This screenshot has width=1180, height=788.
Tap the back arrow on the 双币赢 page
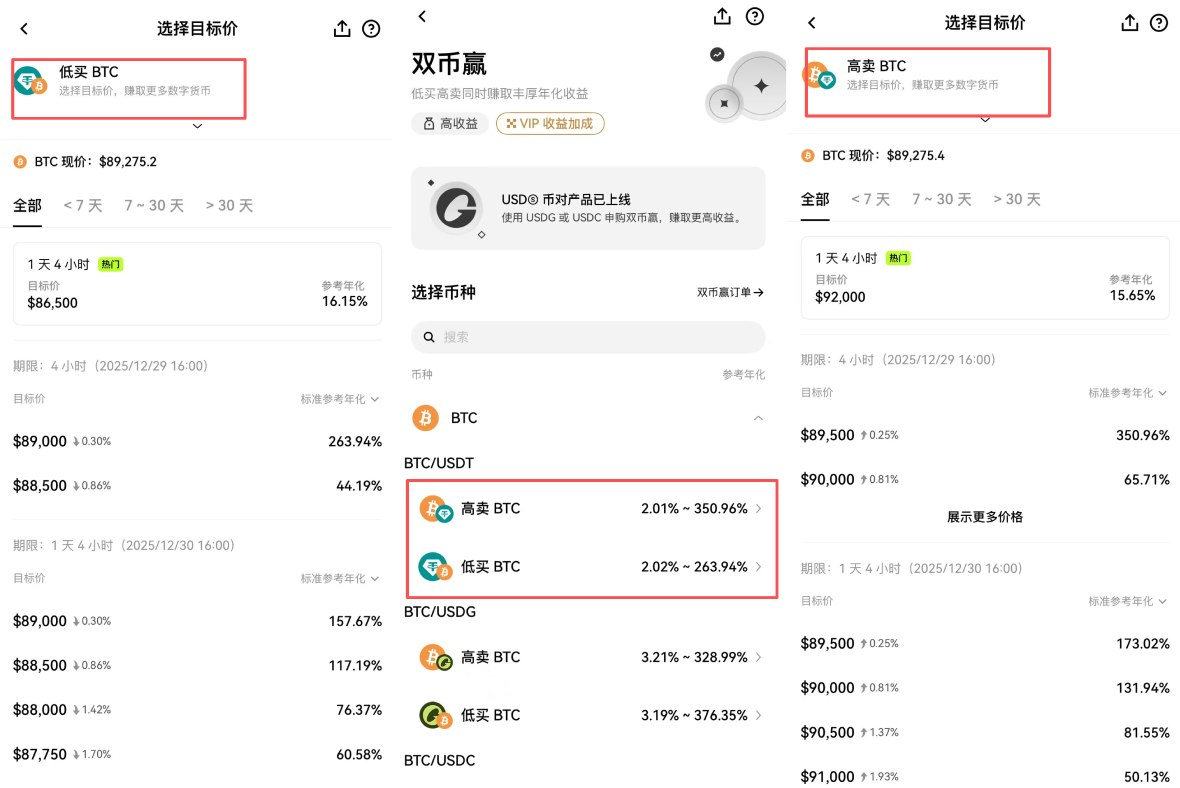pyautogui.click(x=421, y=16)
